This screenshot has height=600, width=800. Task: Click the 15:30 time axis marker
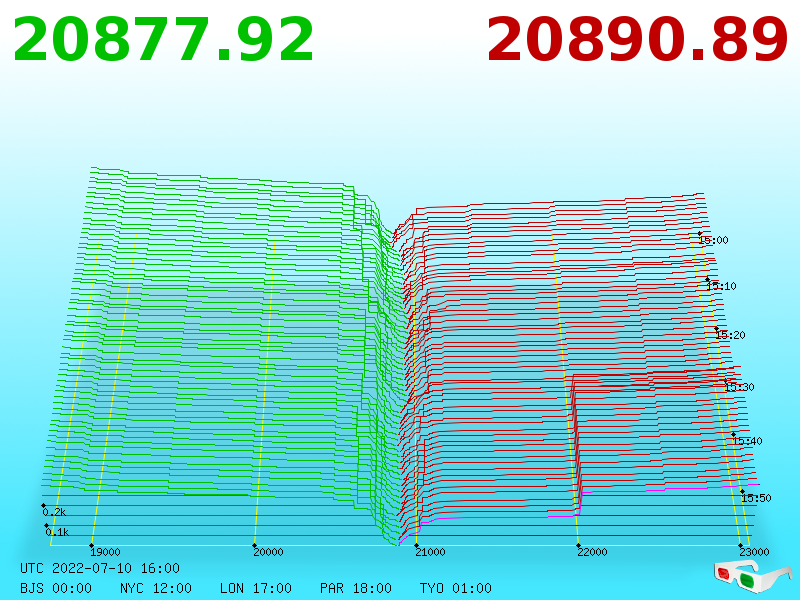click(x=739, y=387)
